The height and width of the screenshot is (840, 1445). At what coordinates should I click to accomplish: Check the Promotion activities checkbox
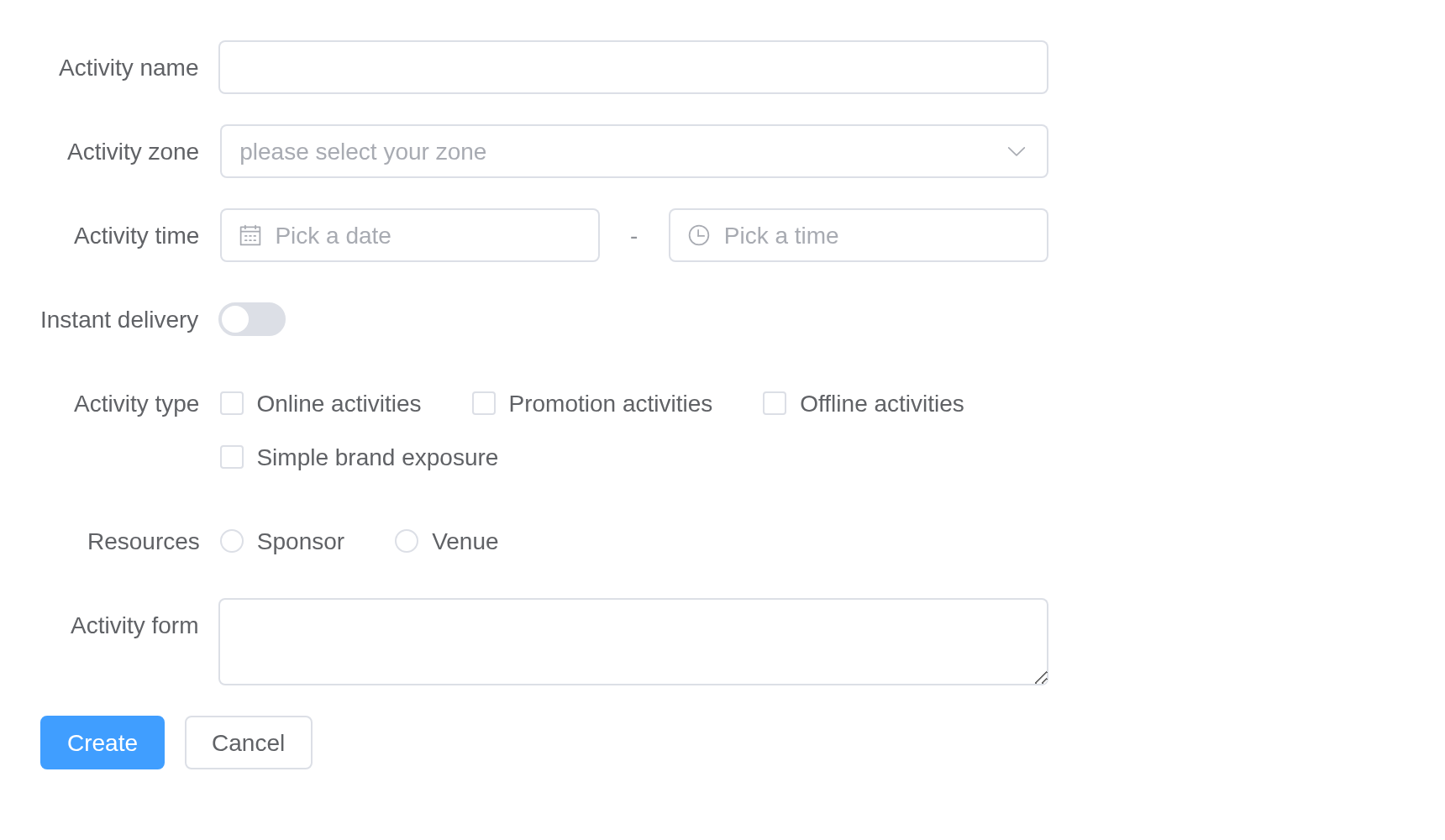pos(484,403)
